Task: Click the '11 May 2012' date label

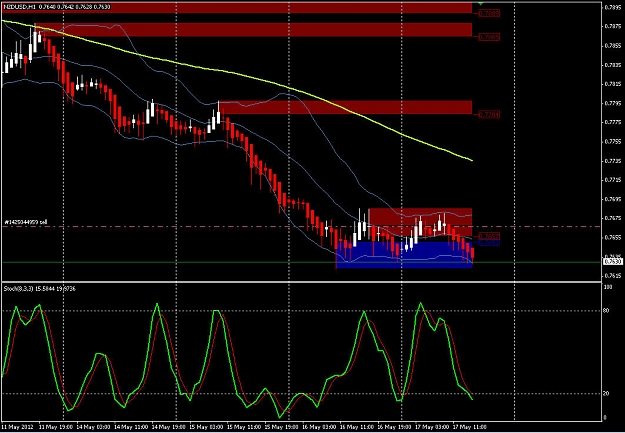Action: pos(15,426)
